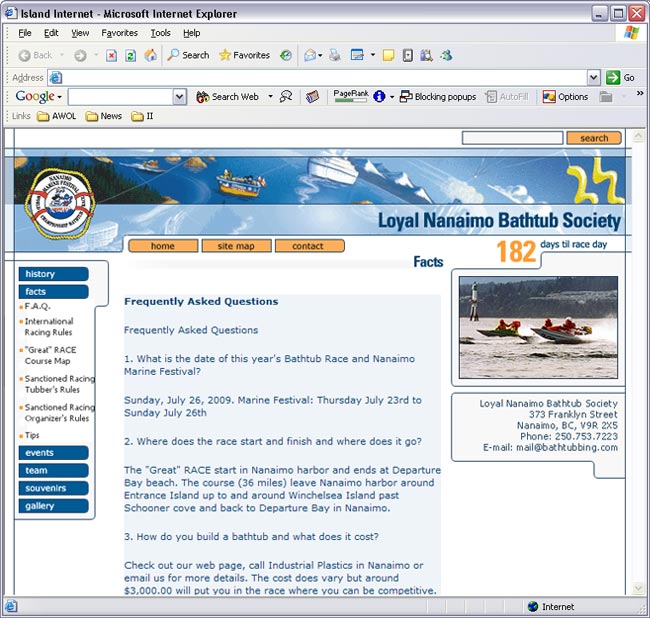This screenshot has width=650, height=618.
Task: Click the Google toolbar search field
Action: coord(121,97)
